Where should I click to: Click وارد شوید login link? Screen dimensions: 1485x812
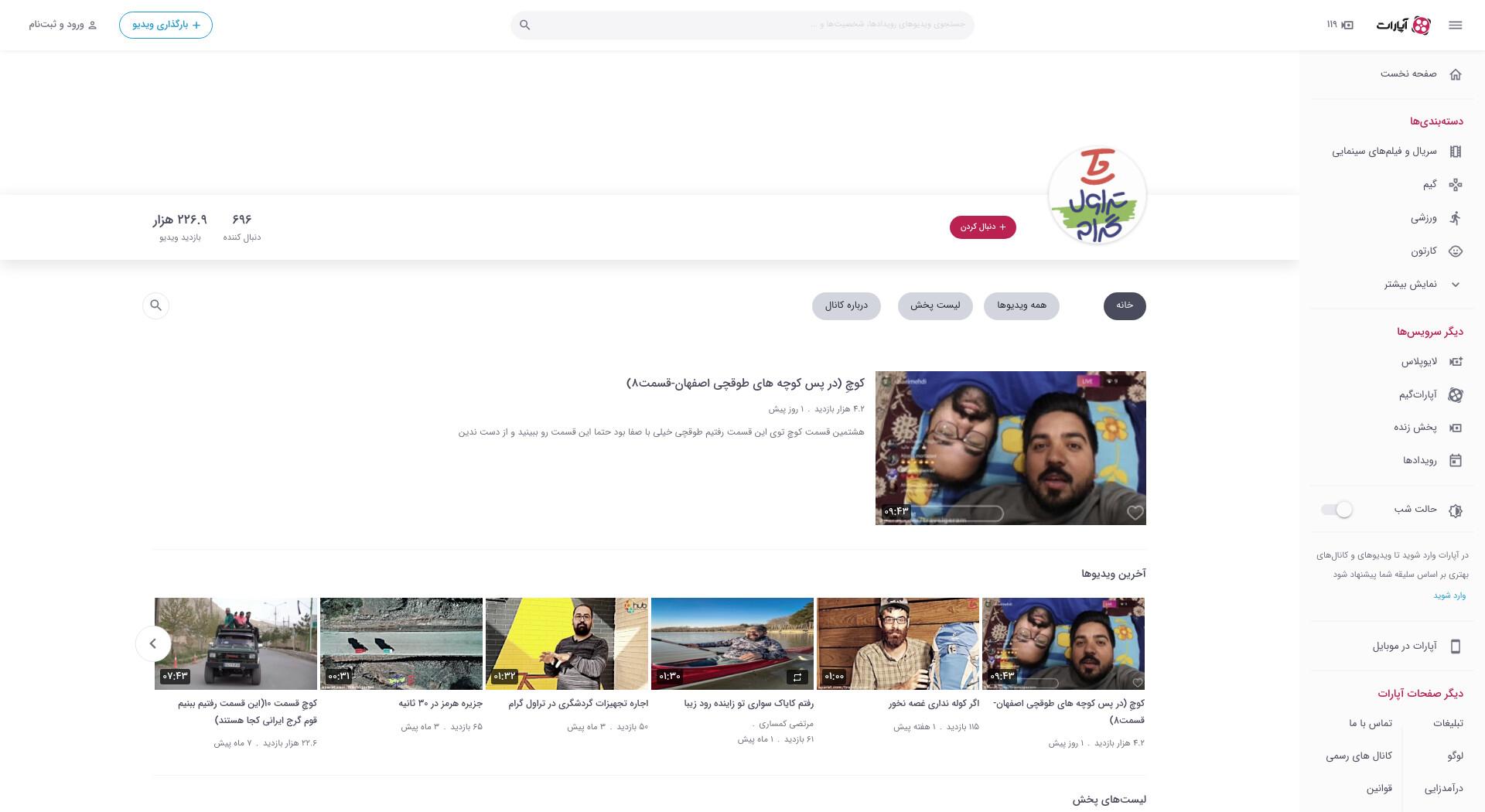[1449, 595]
